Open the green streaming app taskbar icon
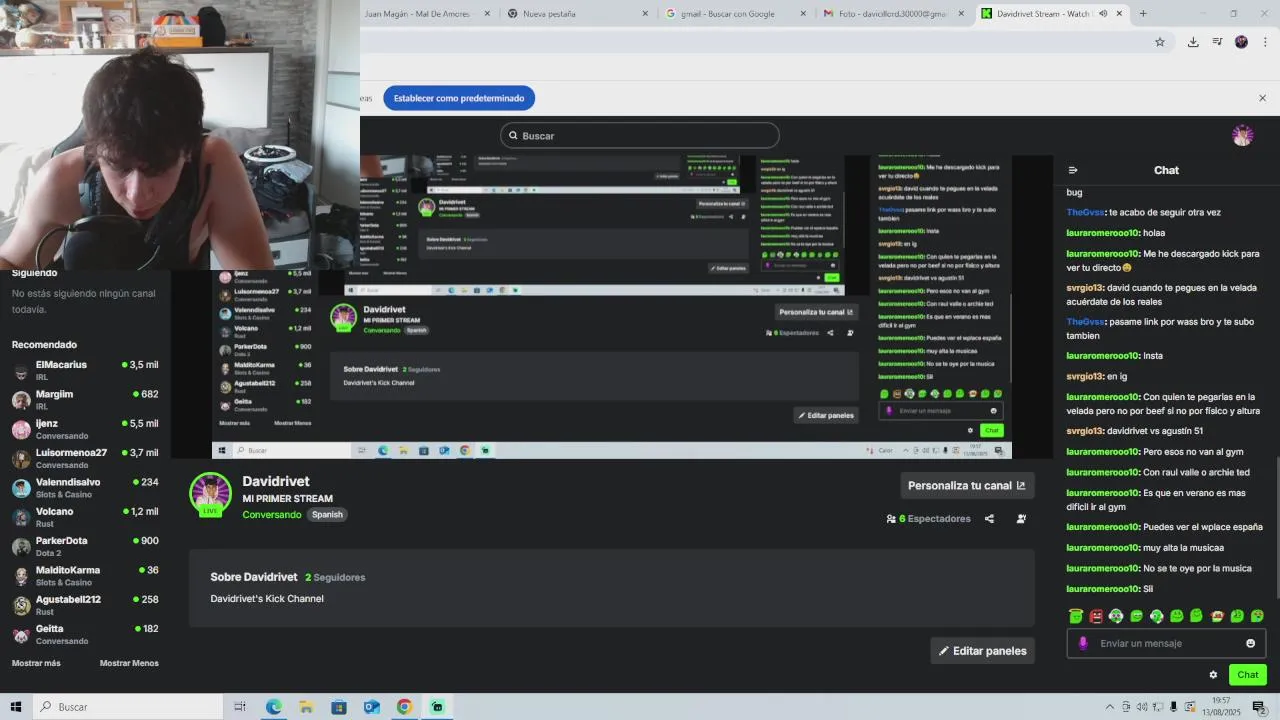 [437, 707]
